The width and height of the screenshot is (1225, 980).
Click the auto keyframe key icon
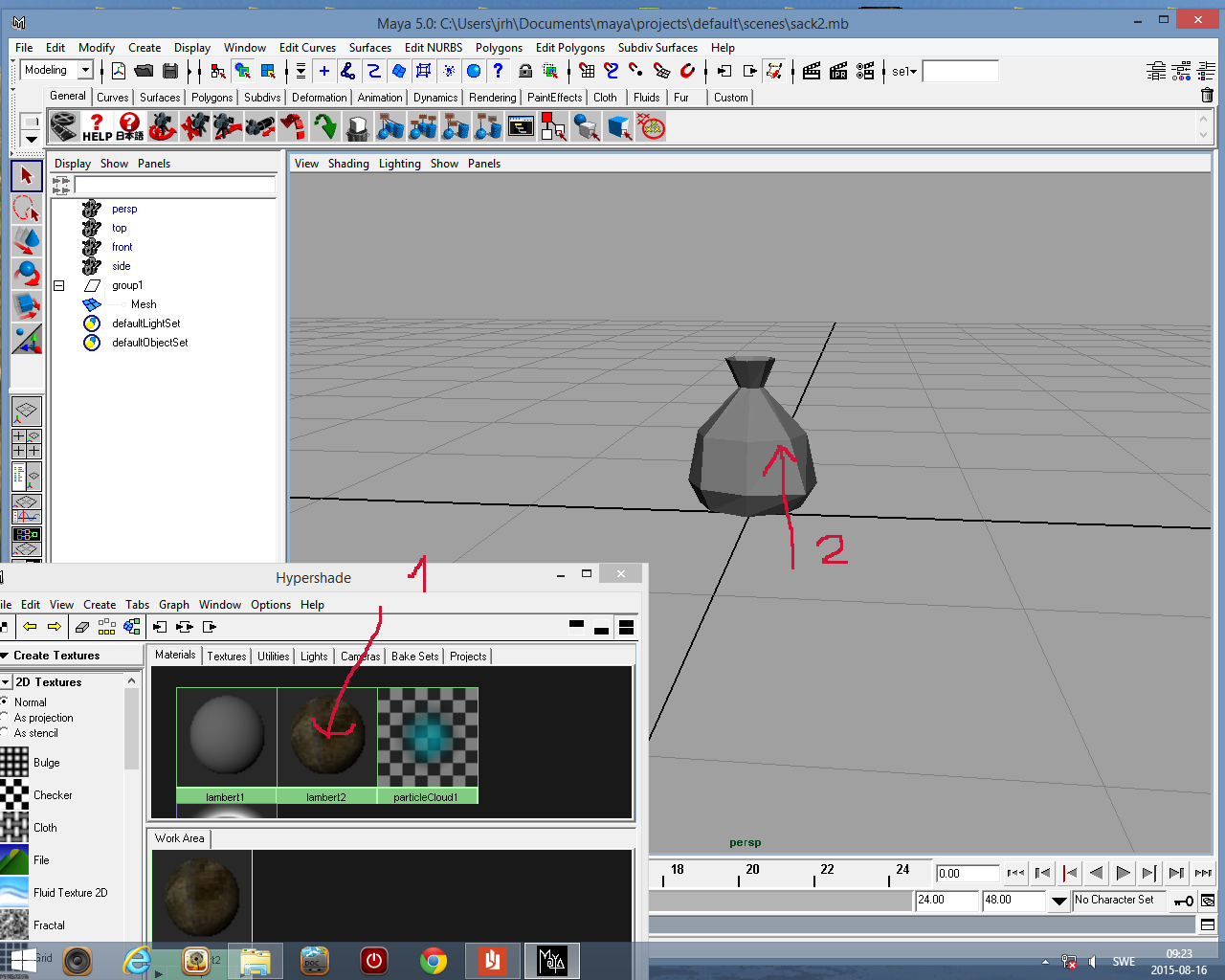[1184, 901]
